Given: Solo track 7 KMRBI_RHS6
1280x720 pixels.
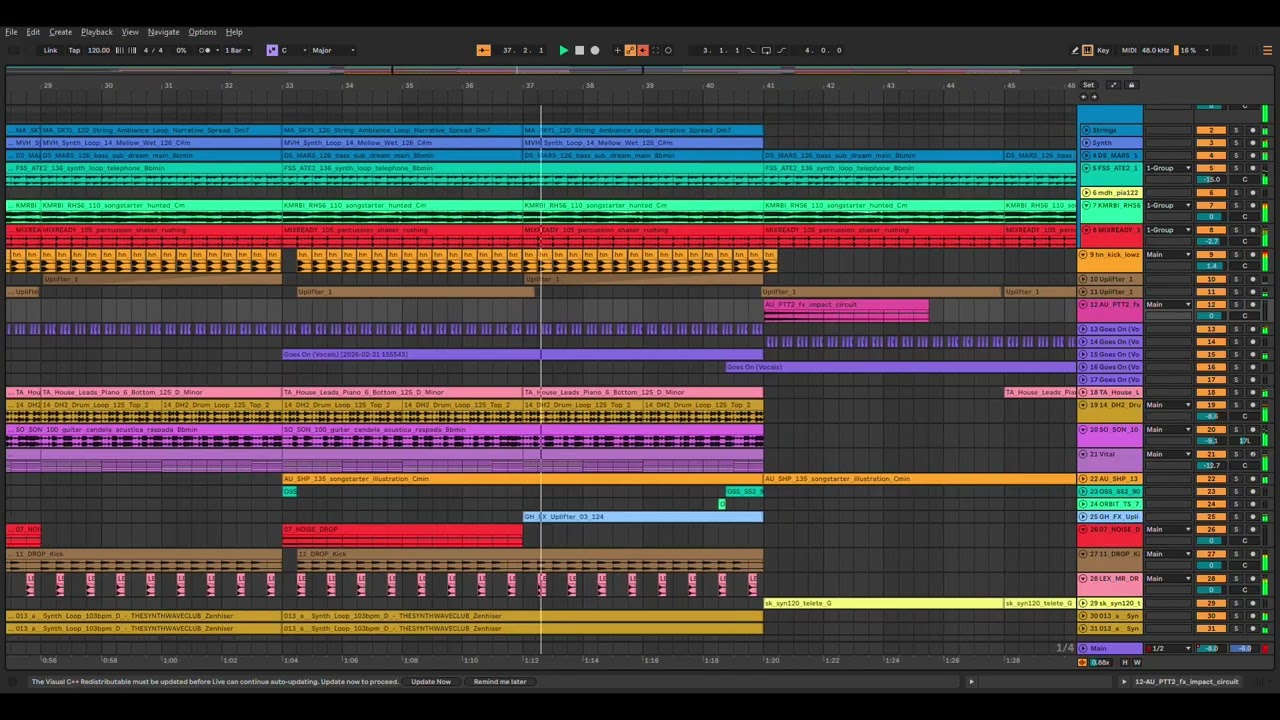Looking at the screenshot, I should [1236, 205].
